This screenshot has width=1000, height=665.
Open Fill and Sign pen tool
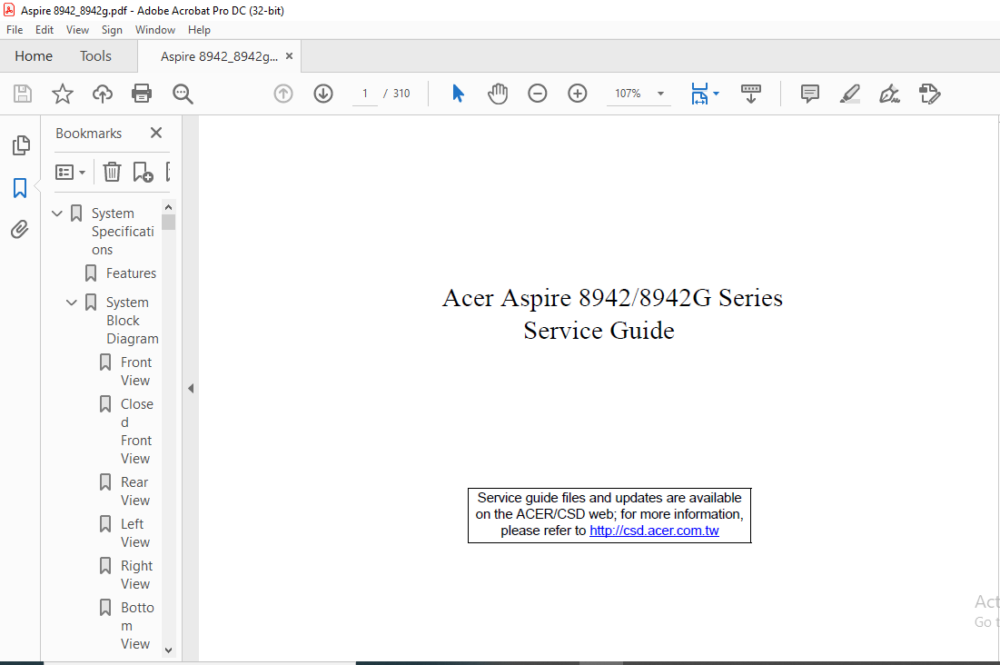tap(890, 94)
